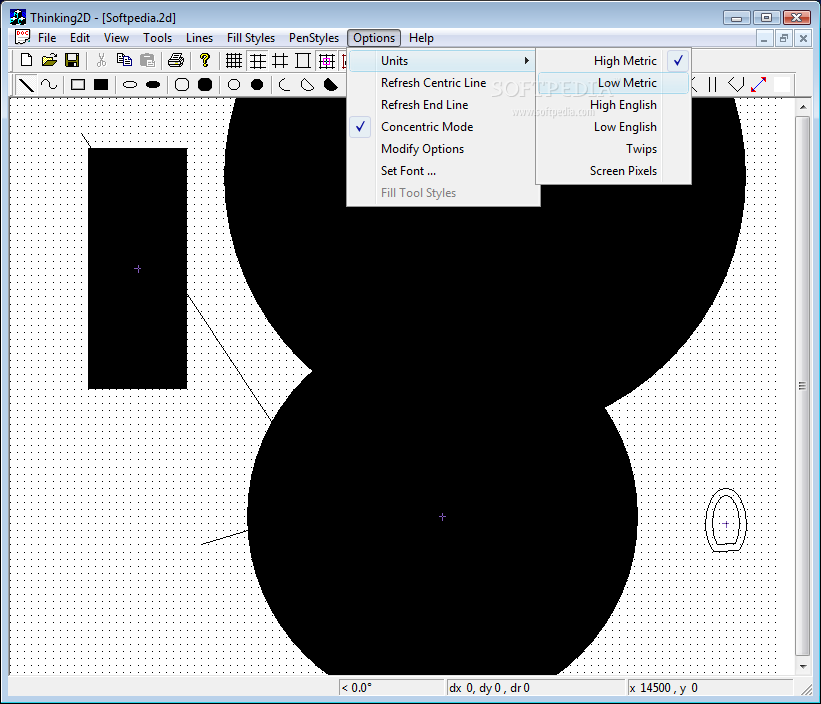This screenshot has height=704, width=821.
Task: Select the filled Circle tool
Action: (x=257, y=84)
